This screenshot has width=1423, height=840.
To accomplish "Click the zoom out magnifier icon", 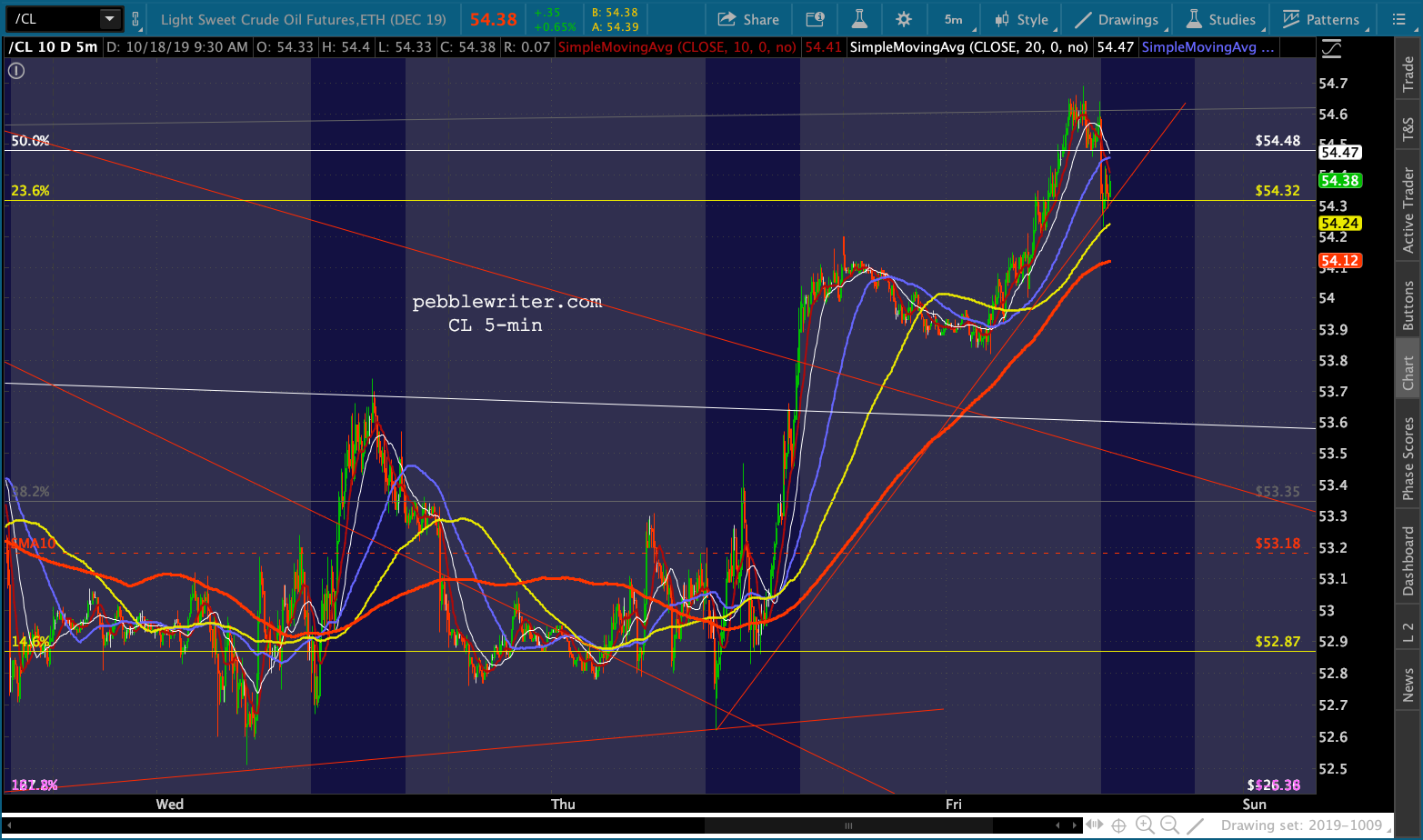I will (x=1170, y=825).
